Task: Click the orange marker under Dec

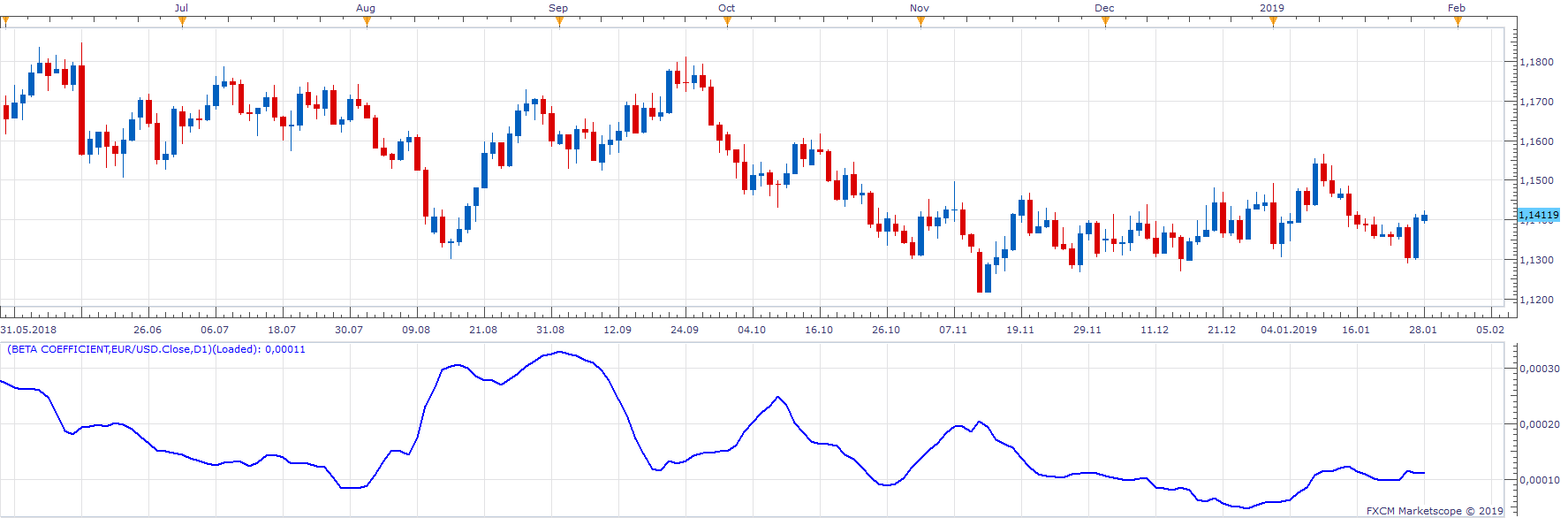Action: click(1105, 22)
